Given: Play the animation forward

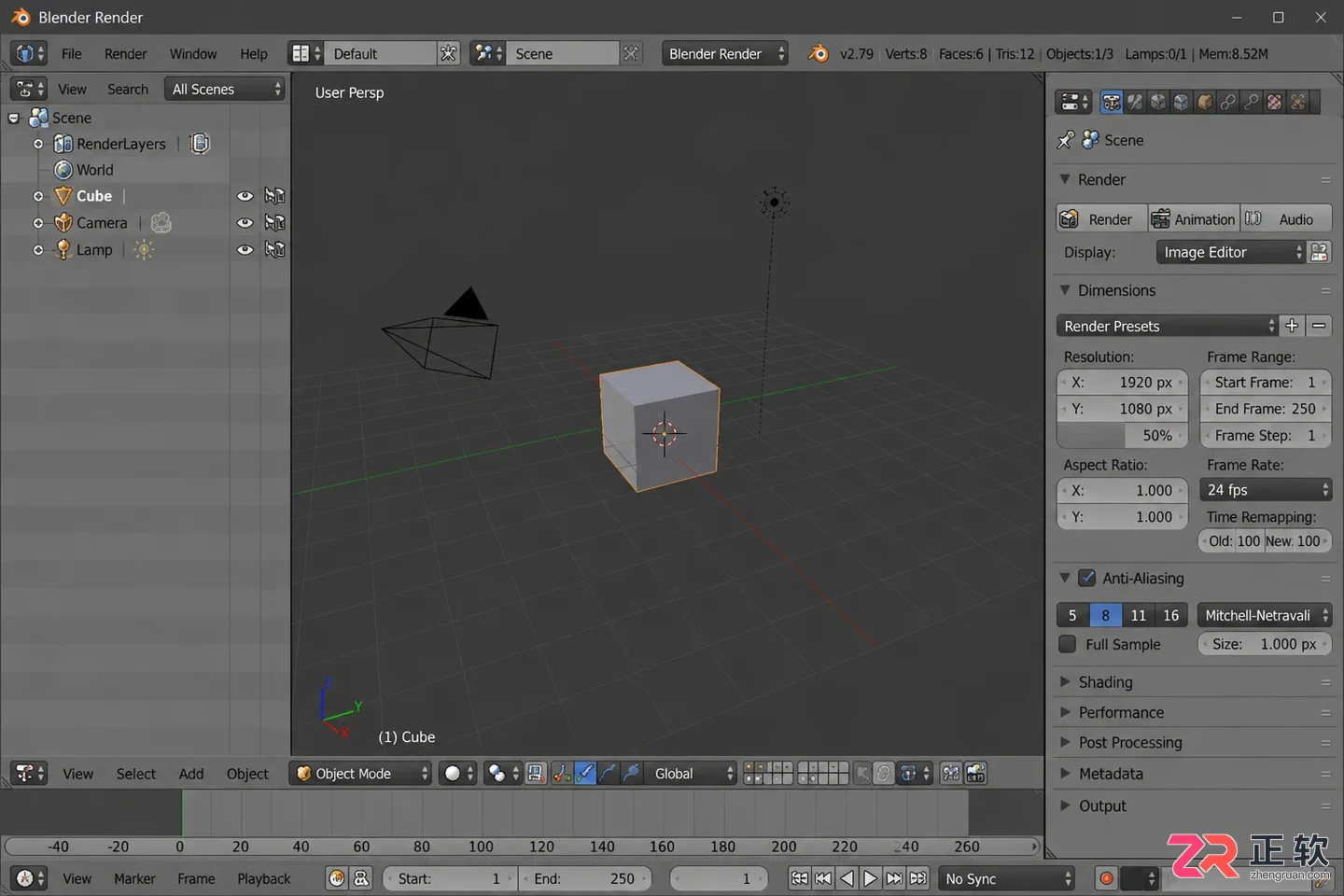Looking at the screenshot, I should tap(870, 878).
